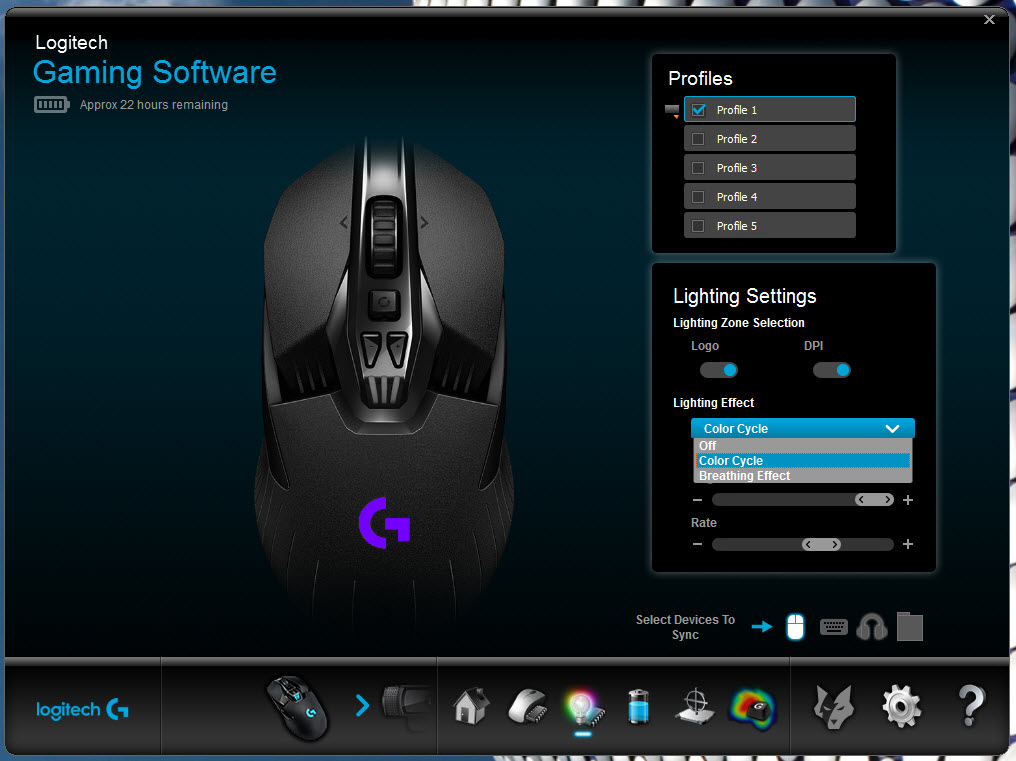The height and width of the screenshot is (761, 1016).
Task: Open the help question mark icon
Action: pos(970,706)
